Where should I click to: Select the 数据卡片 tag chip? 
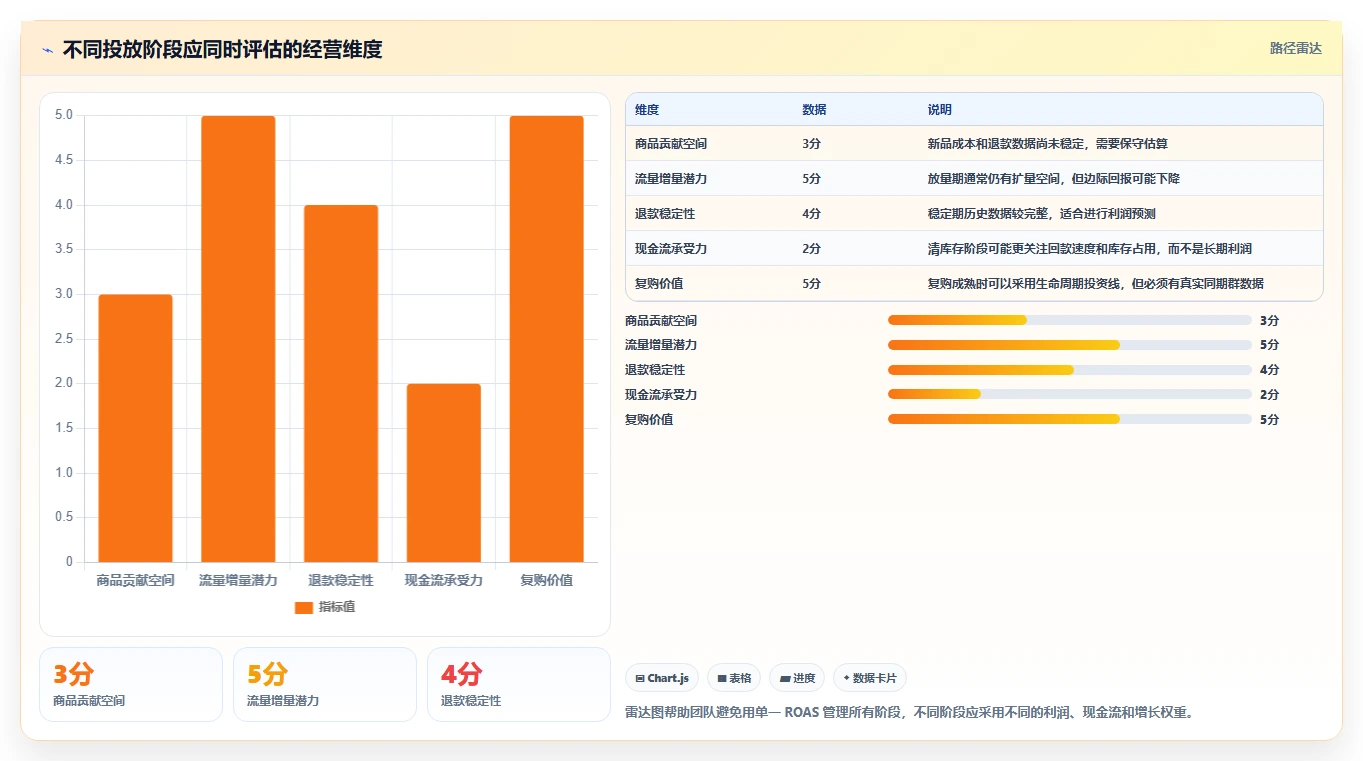point(870,678)
